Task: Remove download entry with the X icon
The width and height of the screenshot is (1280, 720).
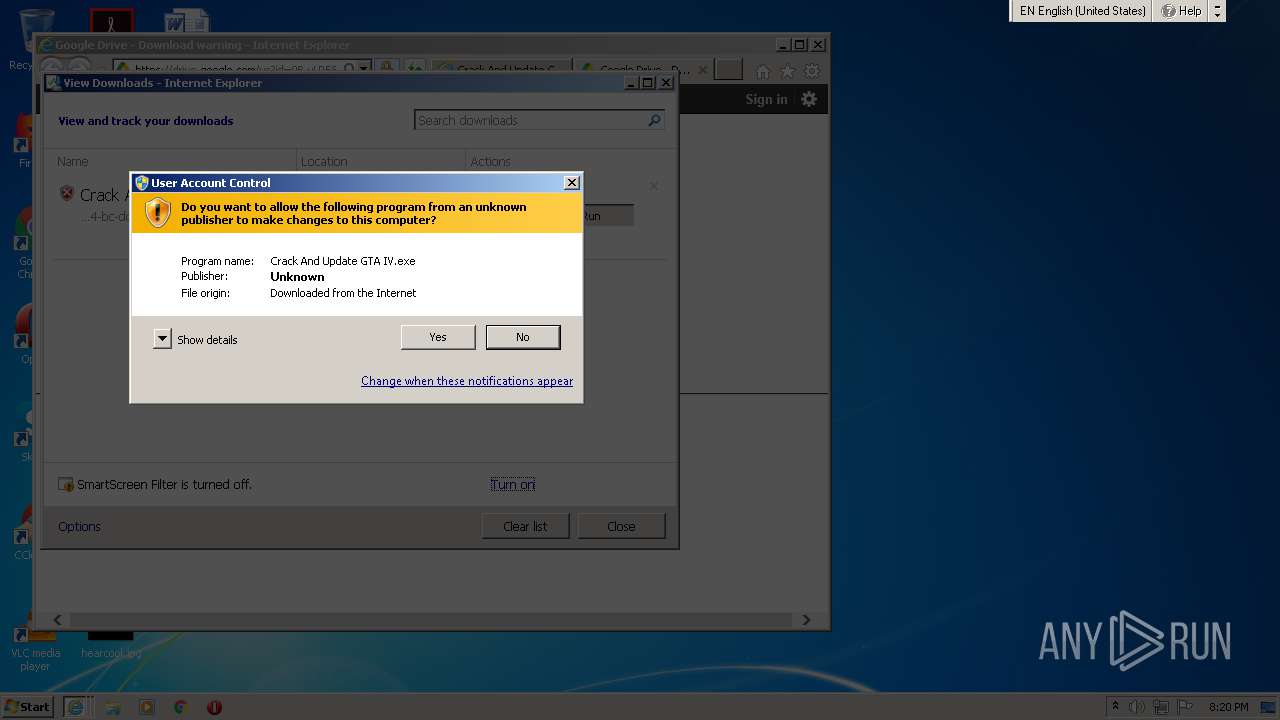Action: [x=654, y=186]
